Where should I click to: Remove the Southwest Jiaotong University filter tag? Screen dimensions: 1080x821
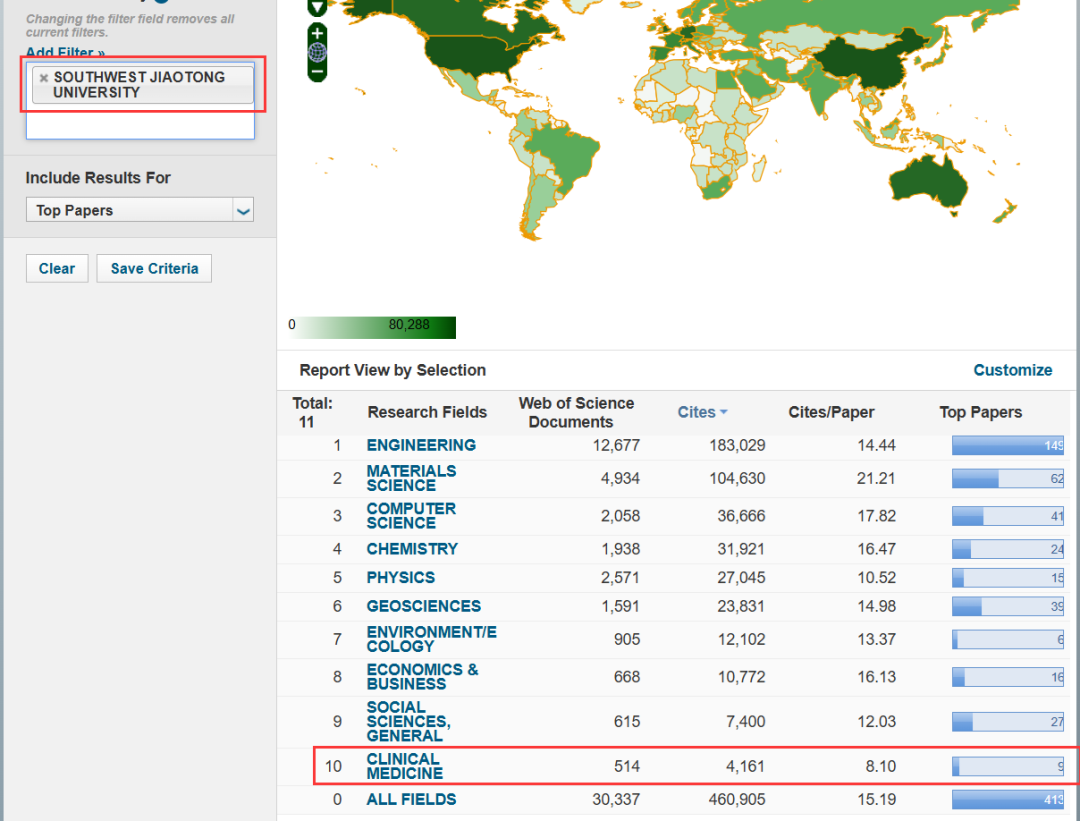43,78
